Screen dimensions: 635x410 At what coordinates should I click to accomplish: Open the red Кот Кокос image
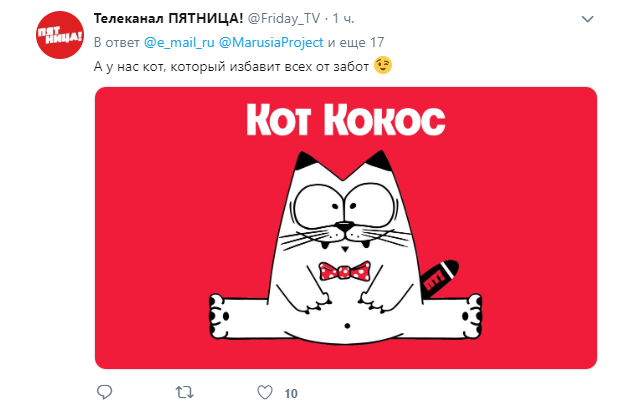[346, 228]
